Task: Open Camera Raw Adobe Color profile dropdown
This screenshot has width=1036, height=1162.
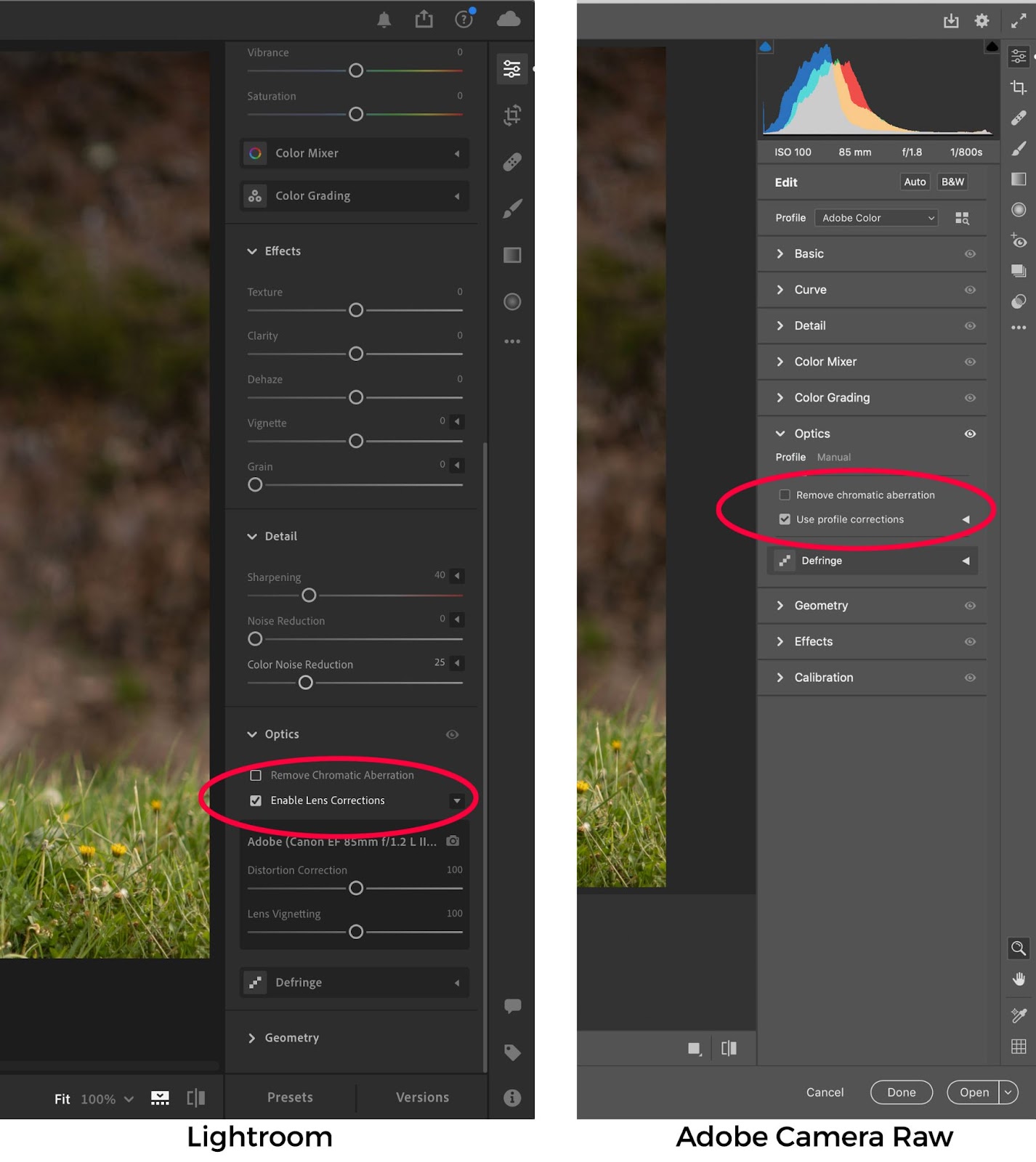Action: coord(876,218)
